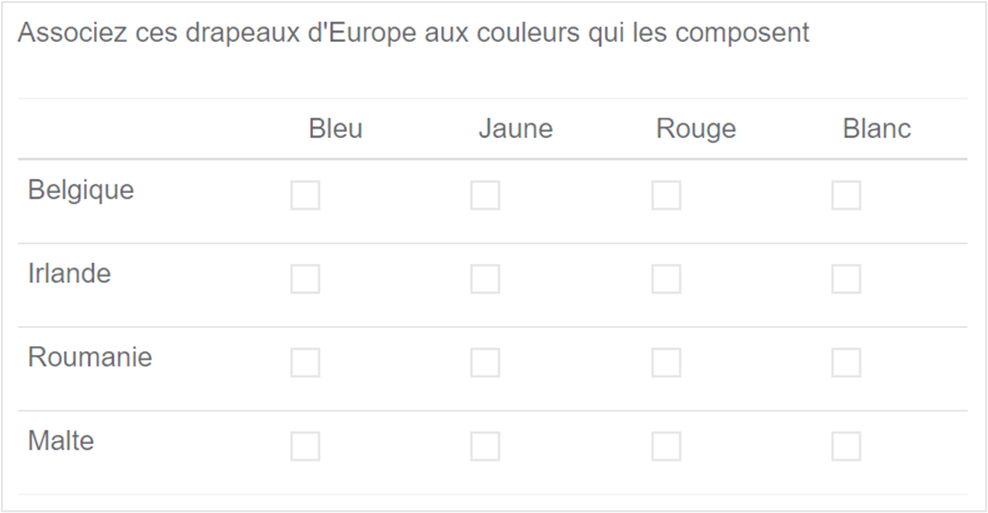Screen dimensions: 988x513
Task: Check Jaune for Roumanie
Action: tap(485, 362)
